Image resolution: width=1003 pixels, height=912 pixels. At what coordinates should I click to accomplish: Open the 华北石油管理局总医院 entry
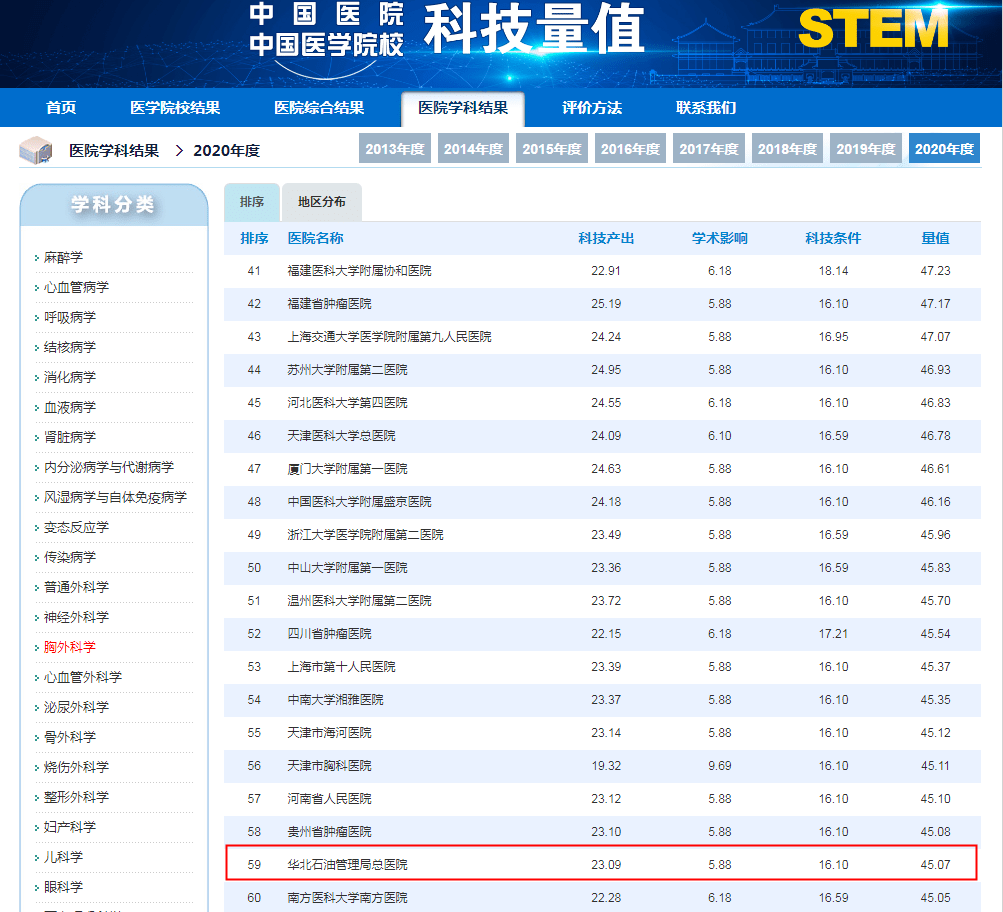click(347, 865)
